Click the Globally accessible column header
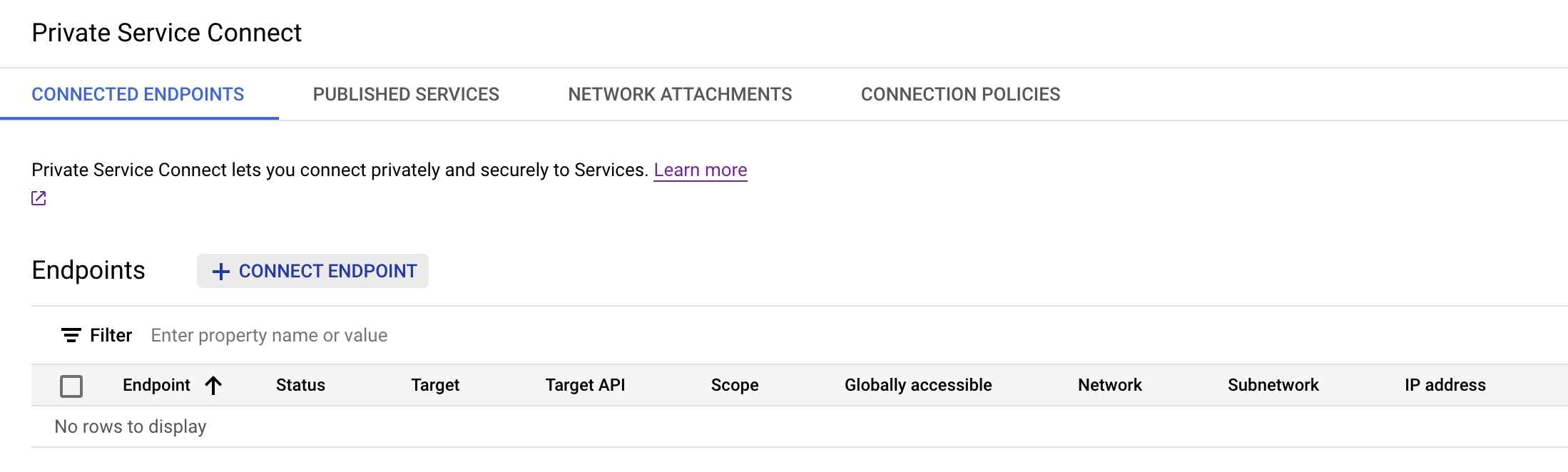The height and width of the screenshot is (472, 1568). tap(918, 385)
